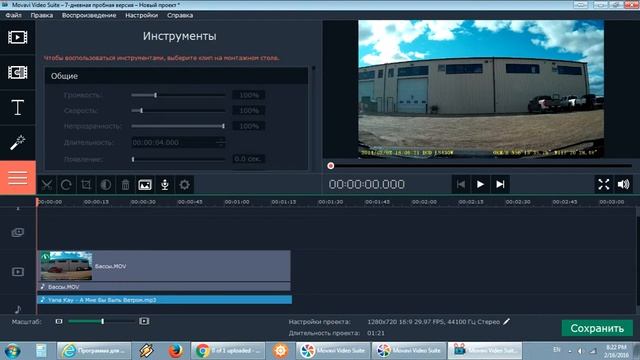Open the filters magic wand tab

18,142
